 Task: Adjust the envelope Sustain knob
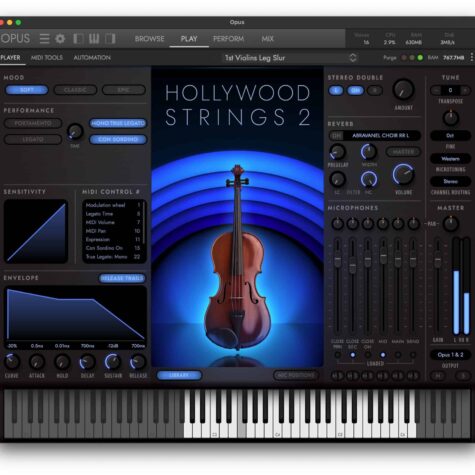click(113, 362)
